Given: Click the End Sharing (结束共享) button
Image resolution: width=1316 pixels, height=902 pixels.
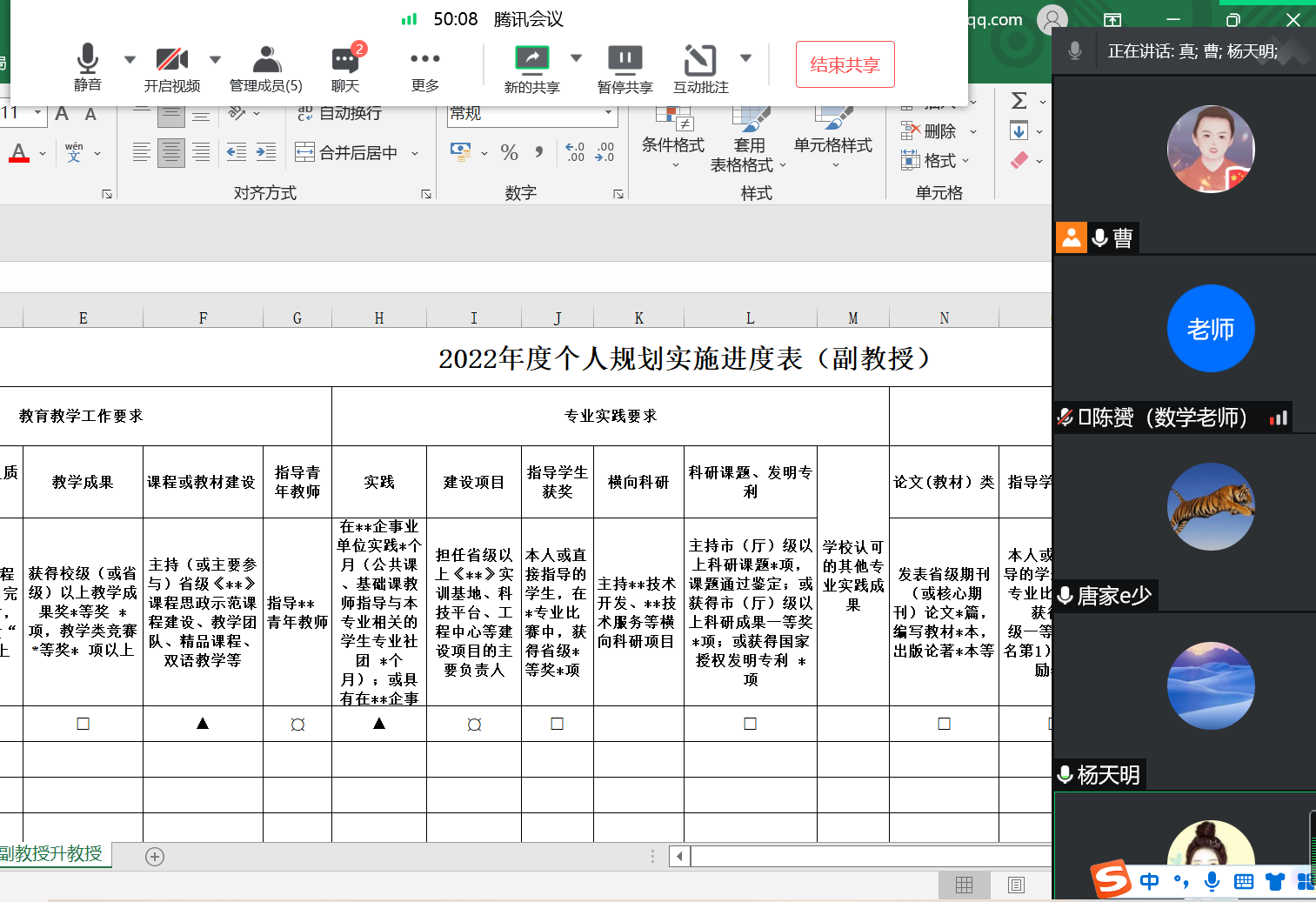Looking at the screenshot, I should [x=845, y=64].
